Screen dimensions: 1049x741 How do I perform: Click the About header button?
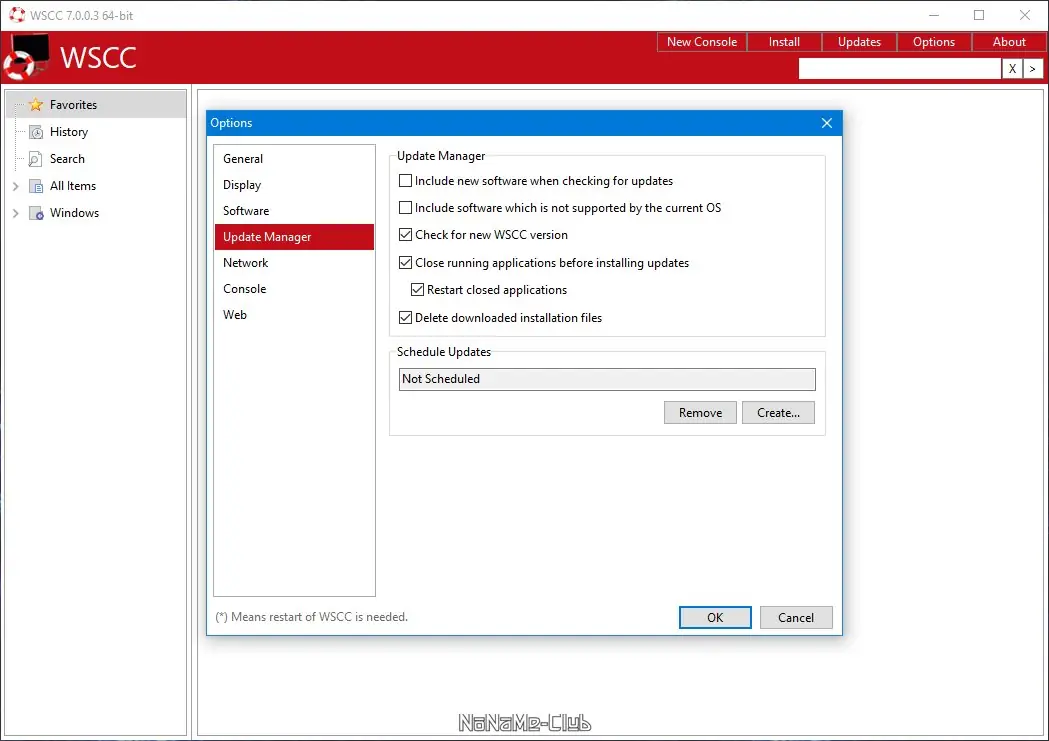pyautogui.click(x=1009, y=42)
